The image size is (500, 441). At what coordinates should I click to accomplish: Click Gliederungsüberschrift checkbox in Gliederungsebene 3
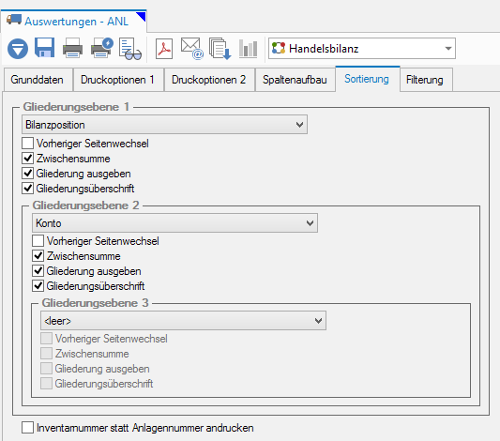(46, 383)
